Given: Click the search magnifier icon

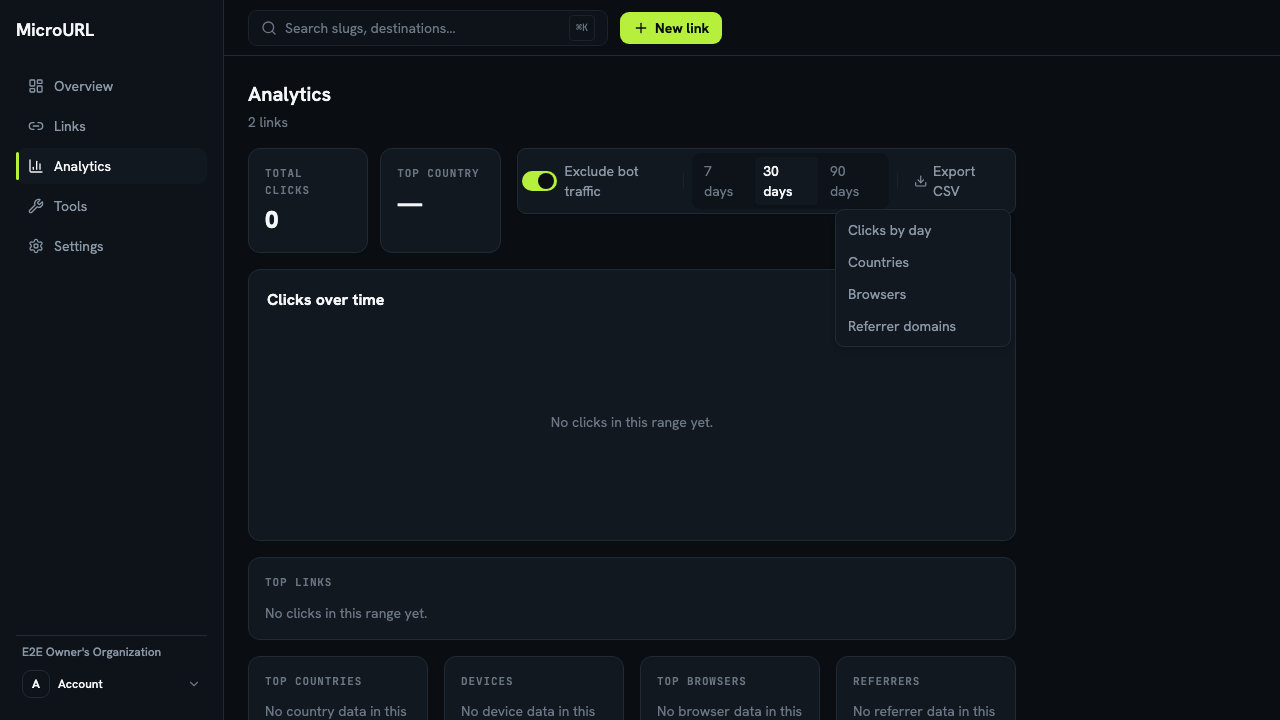Looking at the screenshot, I should click(269, 28).
